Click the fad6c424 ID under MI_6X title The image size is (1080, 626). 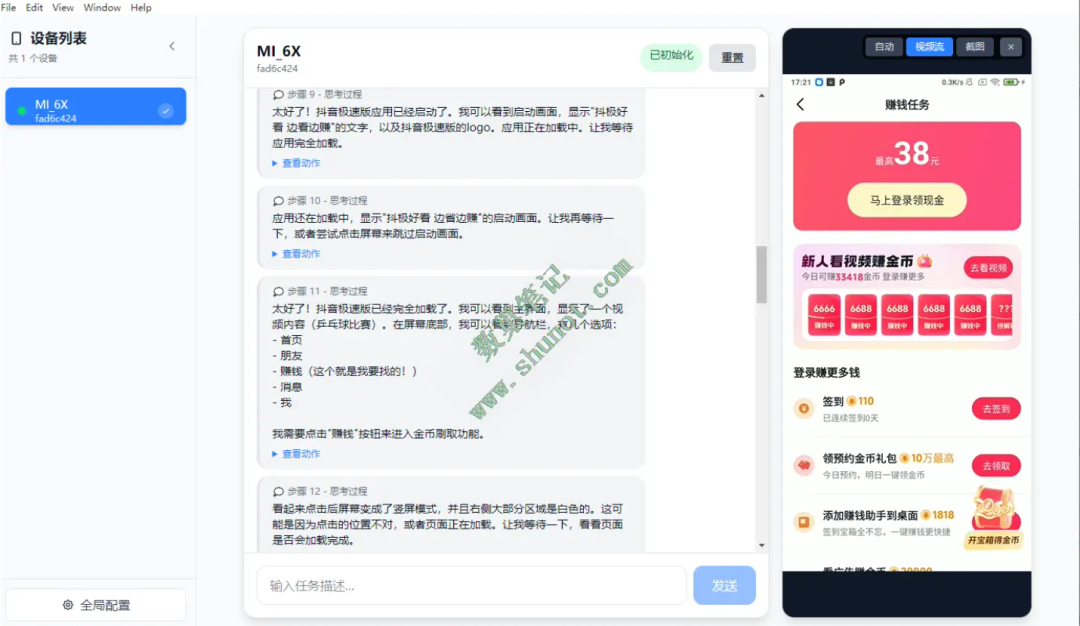[278, 68]
